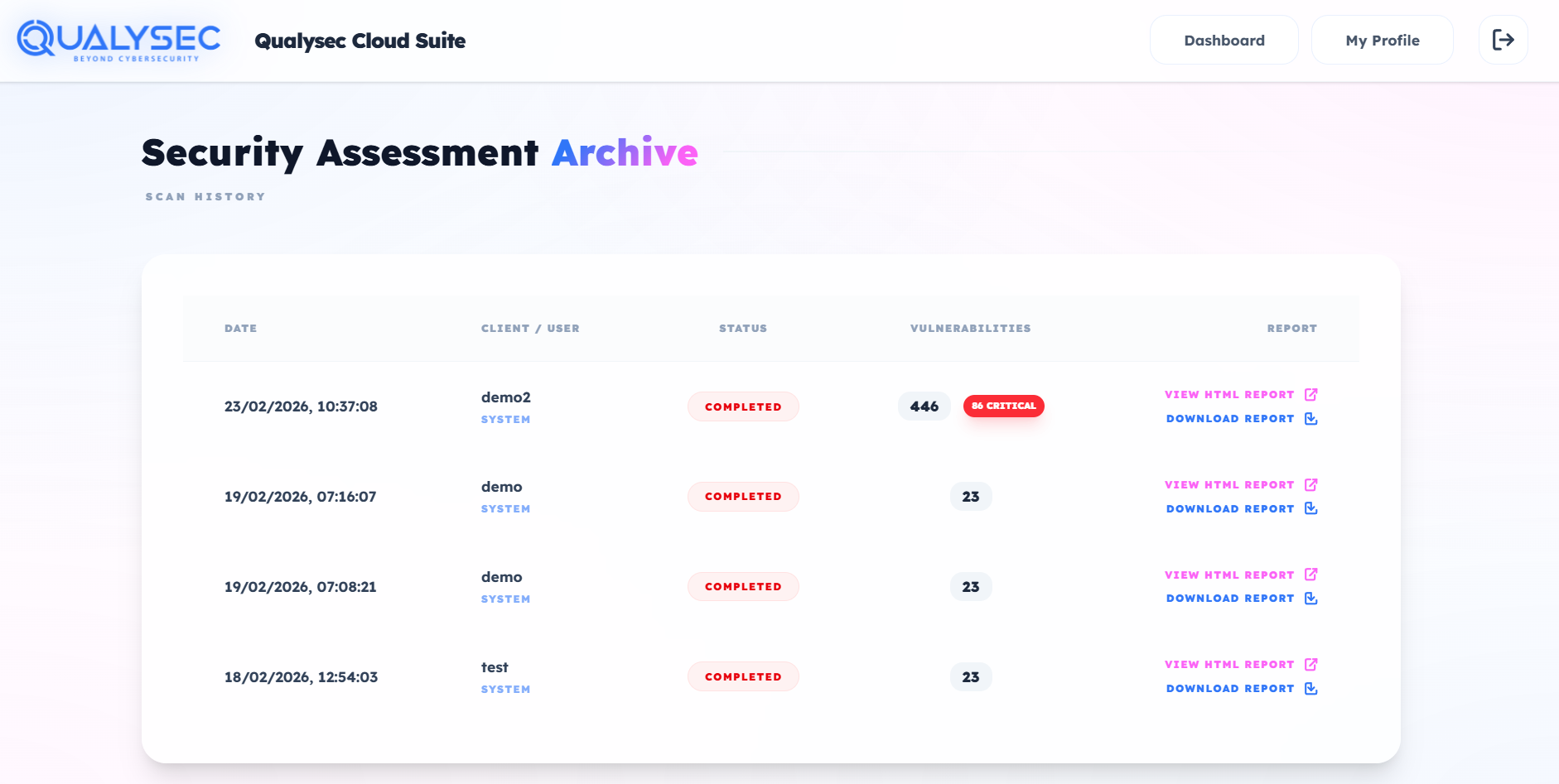The image size is (1559, 784).
Task: Open the external-link icon beside demo2's HTML report
Action: coord(1310,394)
